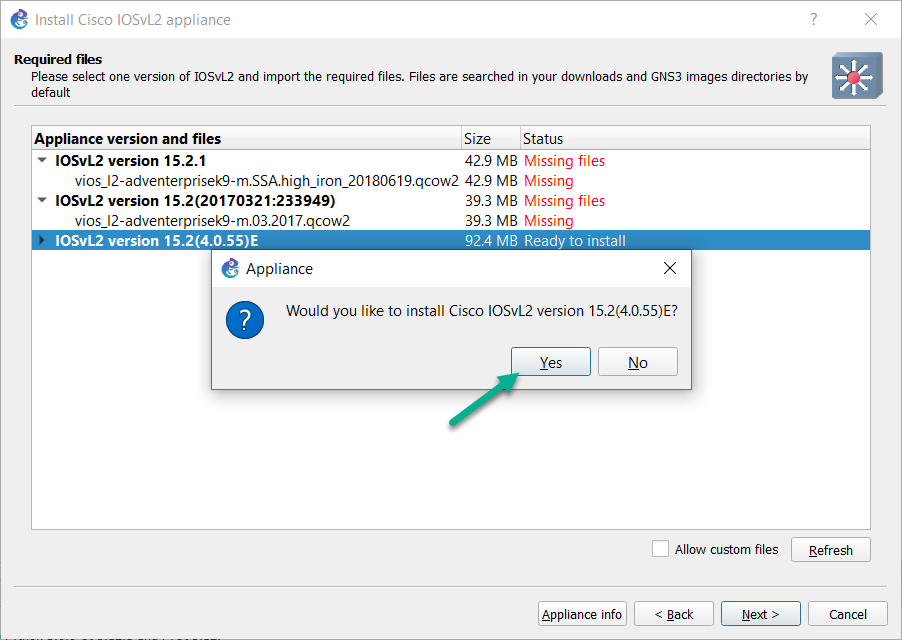This screenshot has width=902, height=640.
Task: Click the GNS3 icon in Appliance dialog title
Action: click(x=231, y=268)
